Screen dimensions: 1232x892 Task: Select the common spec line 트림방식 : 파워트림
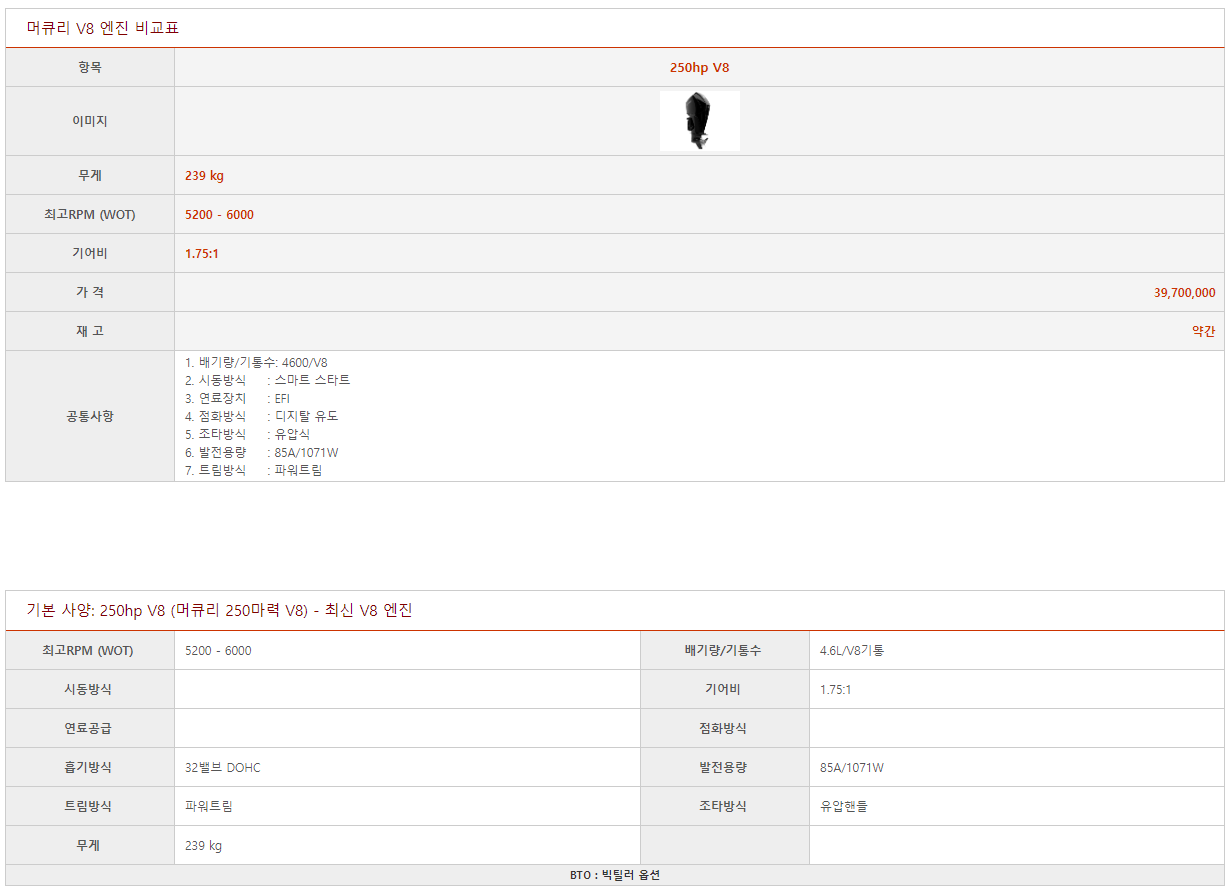(254, 470)
